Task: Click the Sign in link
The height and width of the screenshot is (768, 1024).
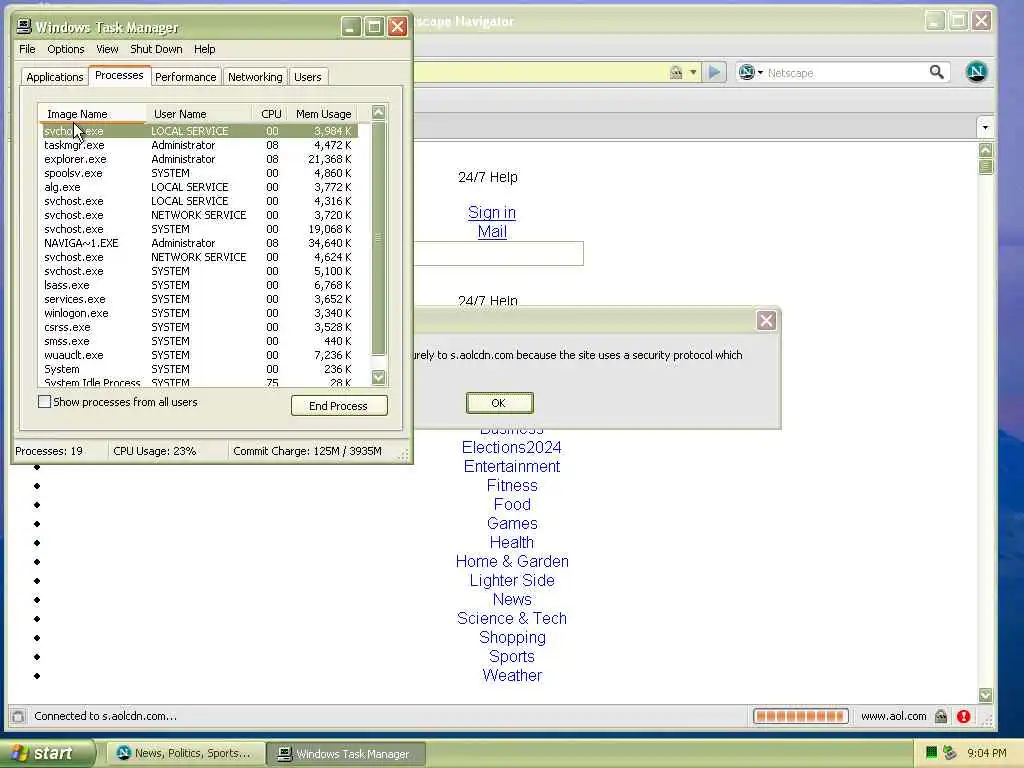Action: (x=492, y=212)
